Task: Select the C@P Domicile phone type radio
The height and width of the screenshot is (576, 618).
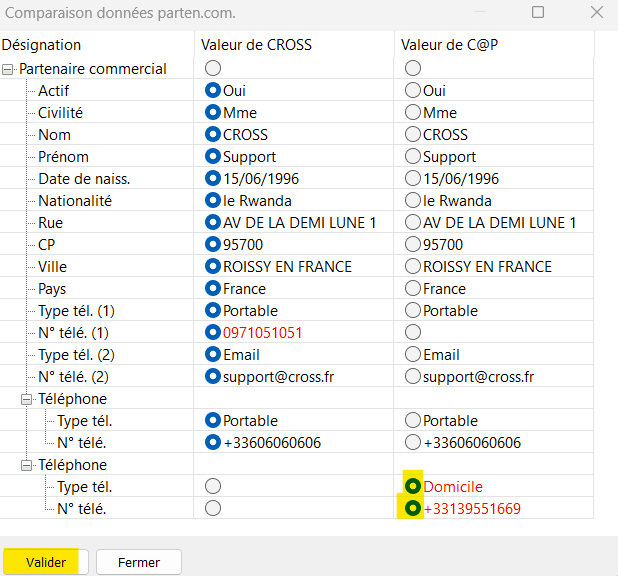Action: click(413, 486)
